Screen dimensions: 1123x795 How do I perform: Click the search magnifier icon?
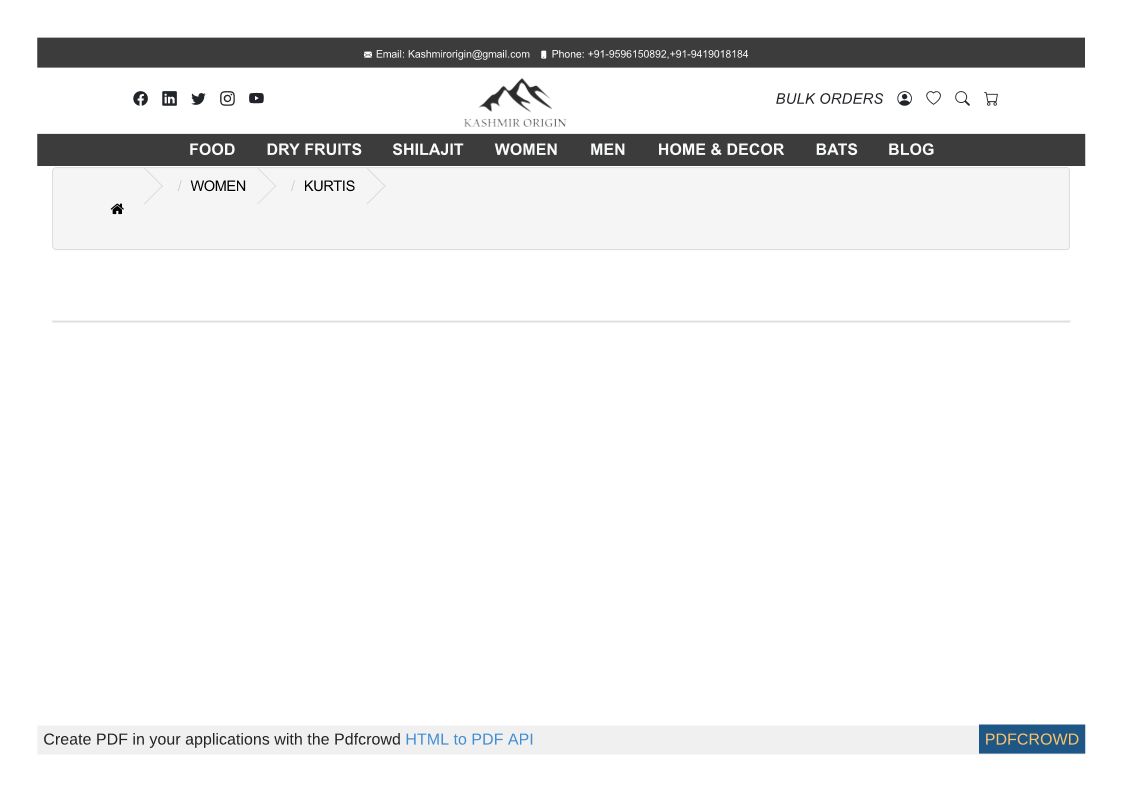(x=962, y=98)
